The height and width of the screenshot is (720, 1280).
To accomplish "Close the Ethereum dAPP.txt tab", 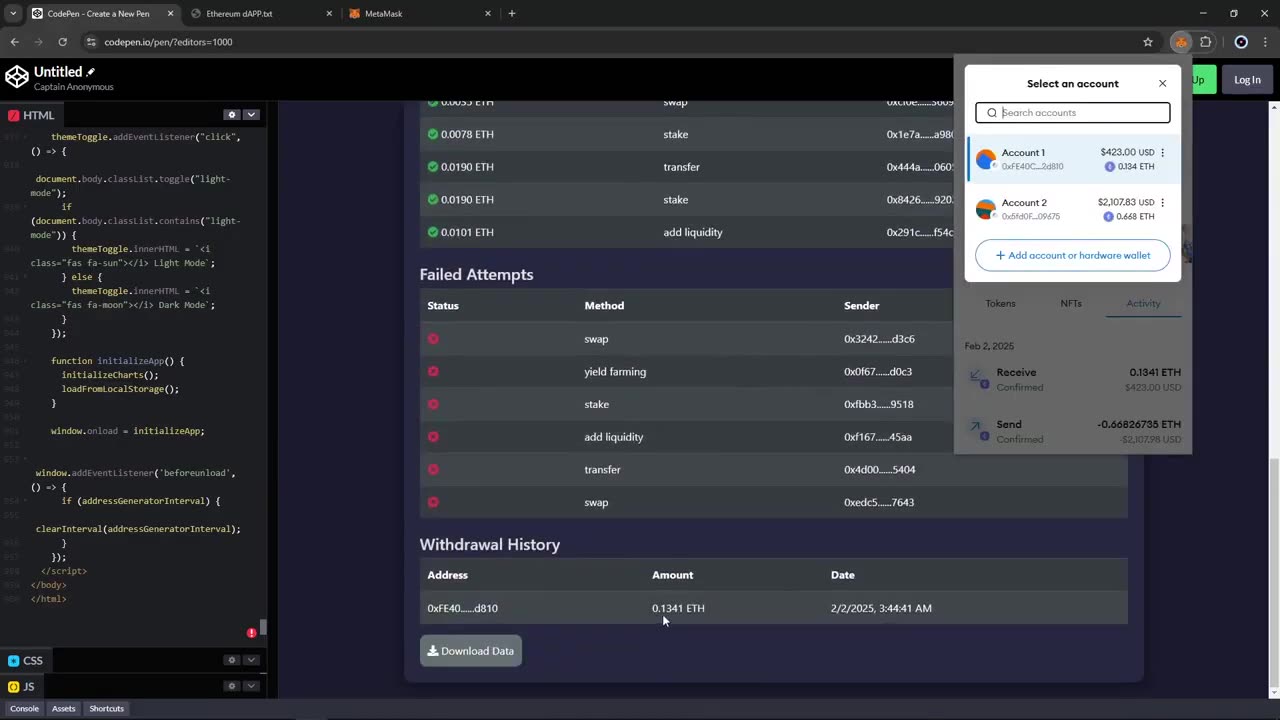I will pyautogui.click(x=329, y=14).
